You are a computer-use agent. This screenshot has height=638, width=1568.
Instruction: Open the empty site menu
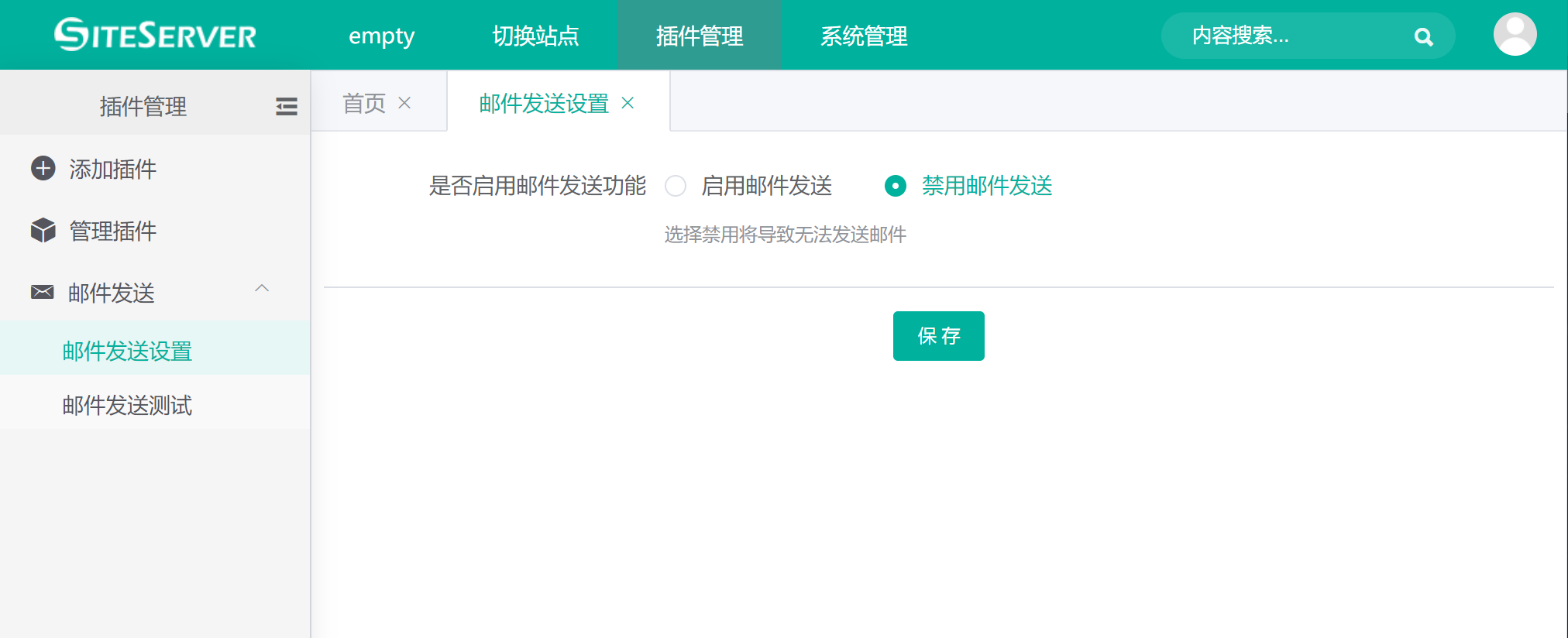(381, 36)
